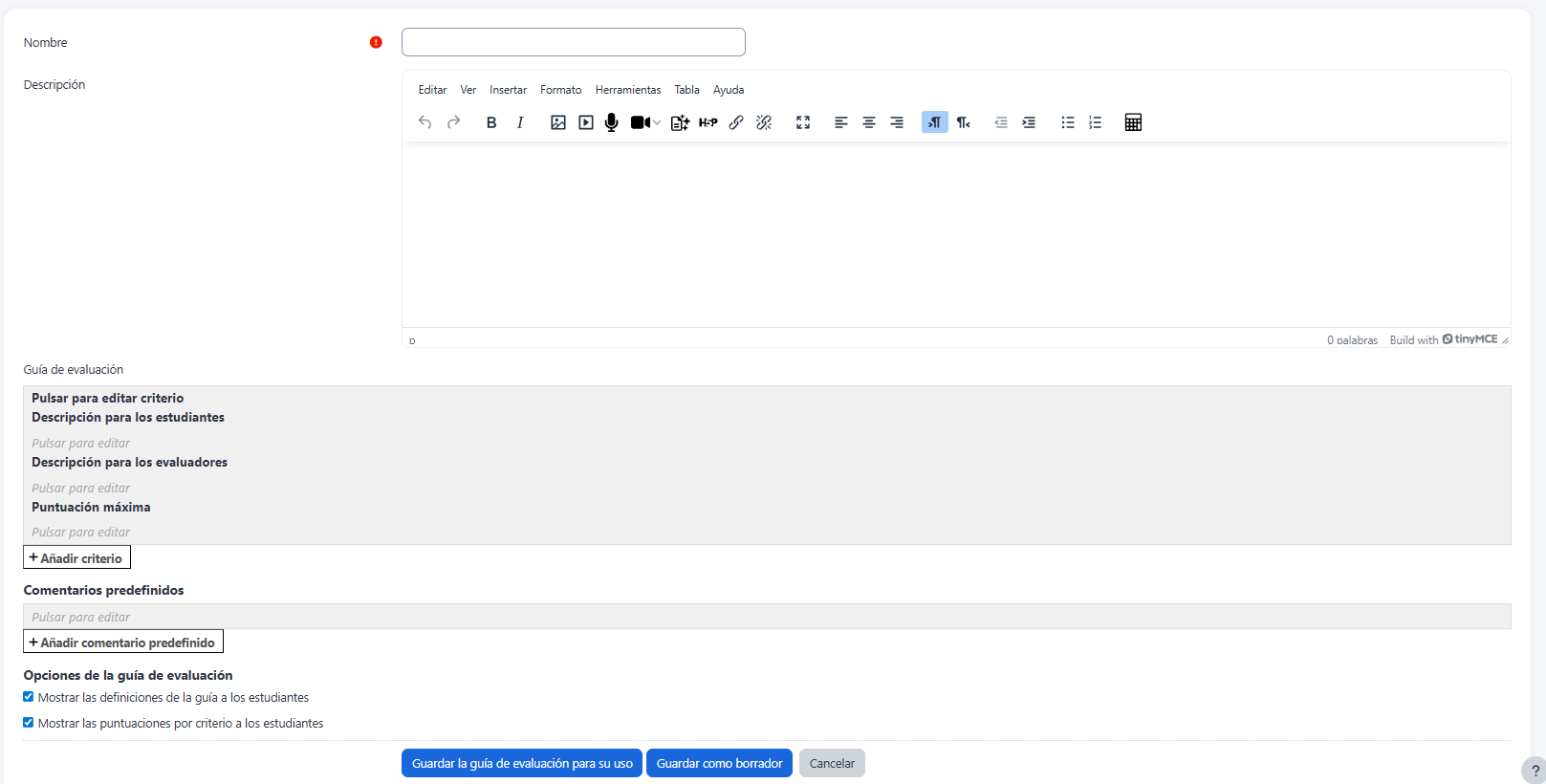Click the Nombre text field
The image size is (1546, 784).
coord(573,42)
